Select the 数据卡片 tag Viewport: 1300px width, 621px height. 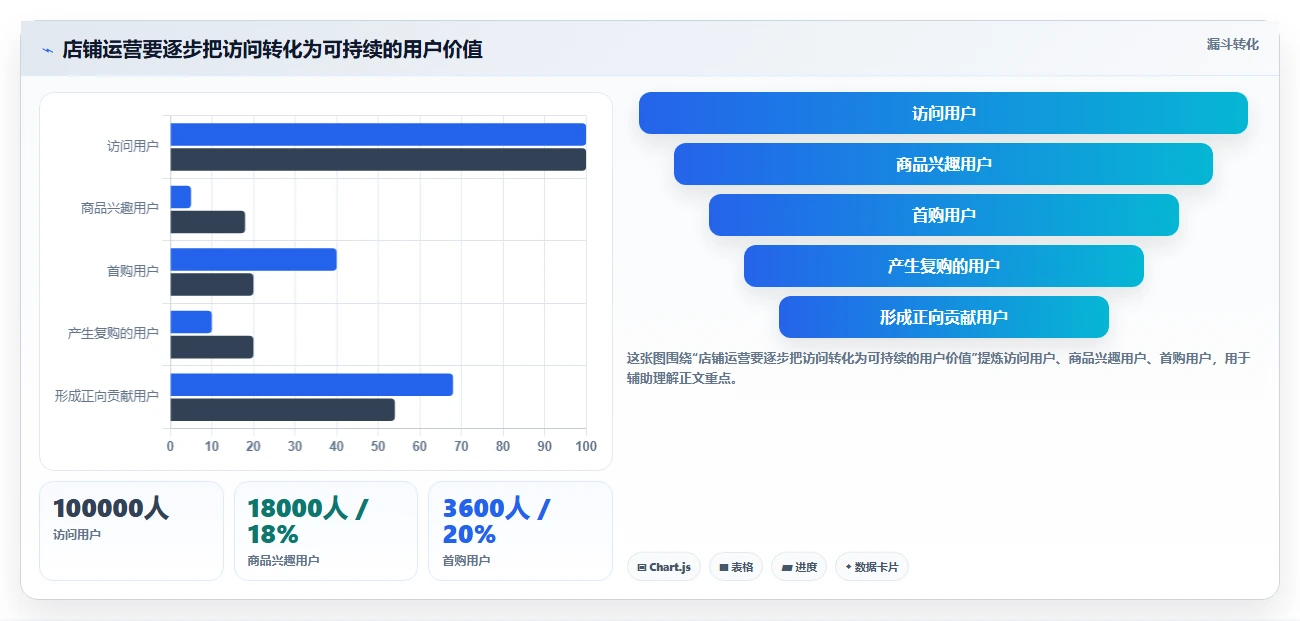click(x=872, y=567)
